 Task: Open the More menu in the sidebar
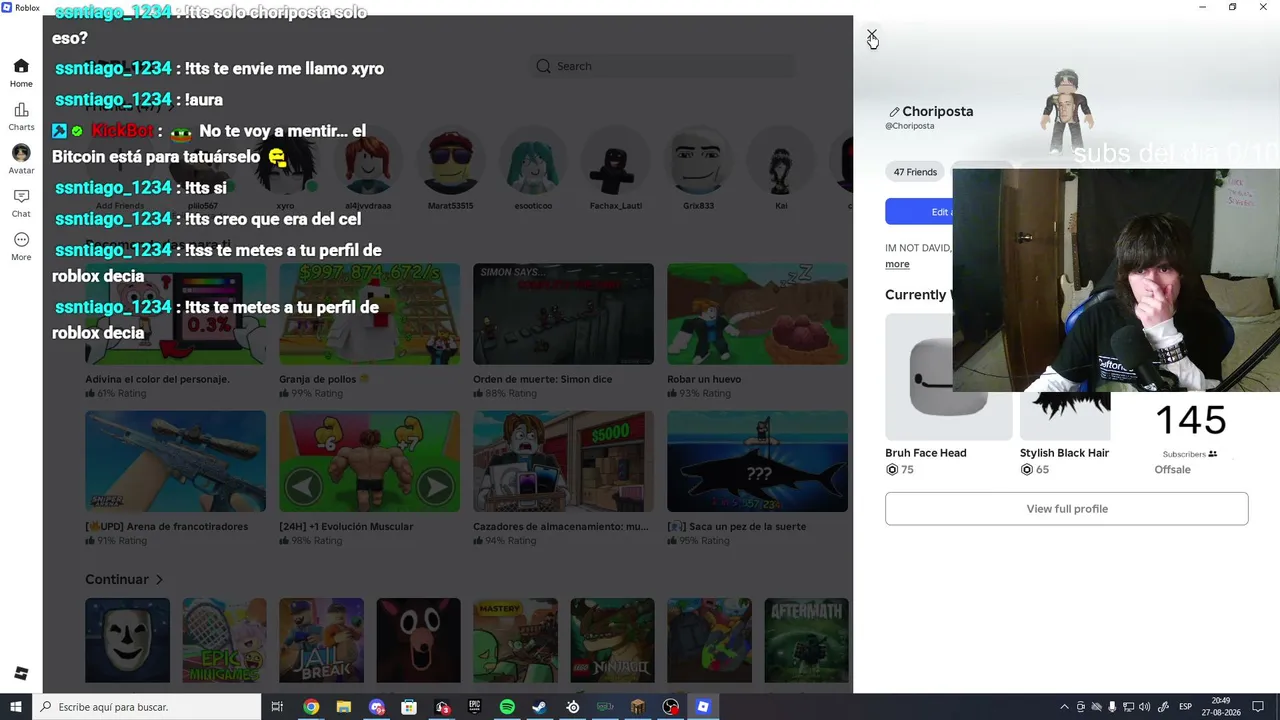click(x=21, y=246)
